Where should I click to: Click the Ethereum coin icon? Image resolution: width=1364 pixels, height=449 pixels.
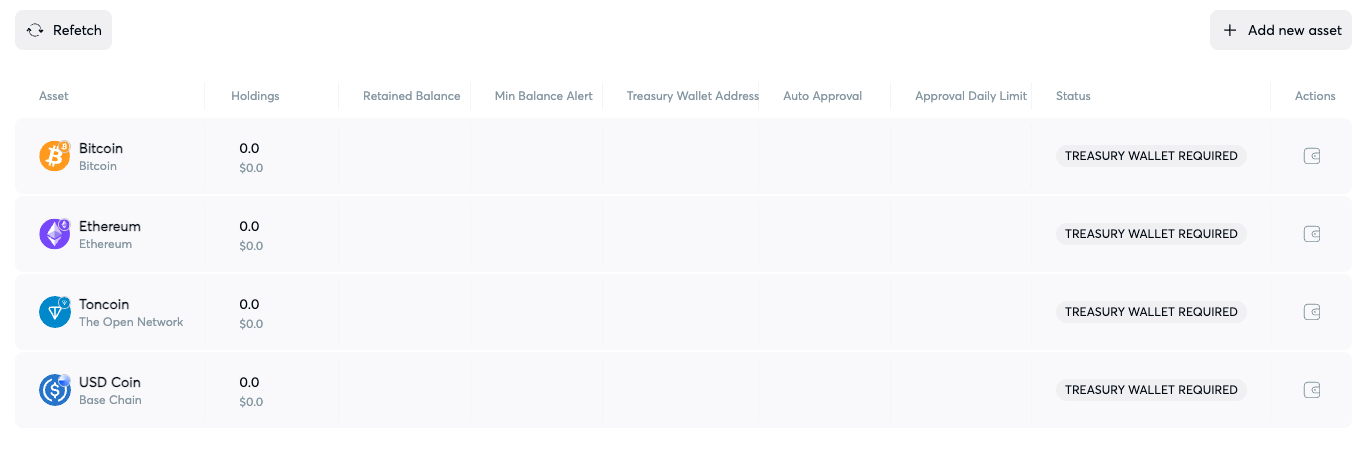pyautogui.click(x=54, y=234)
